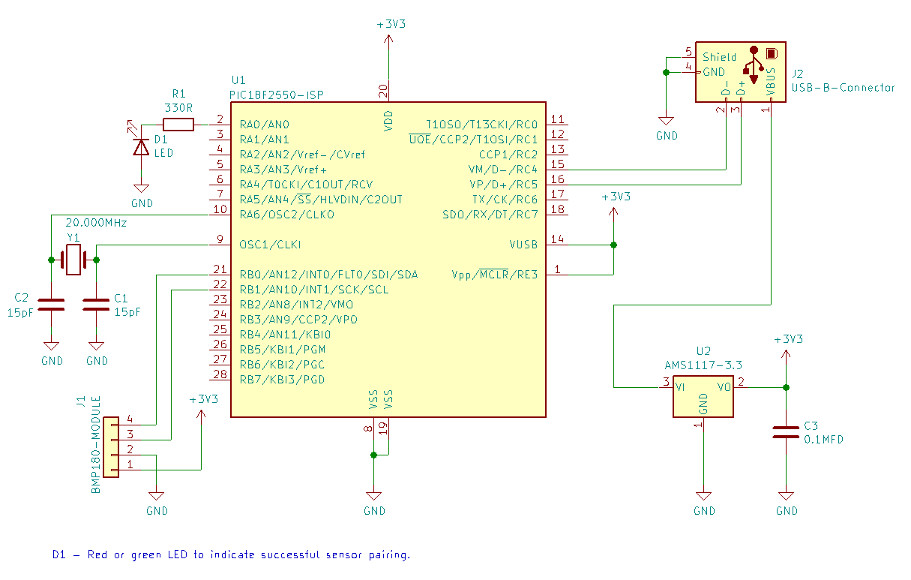Click the Vpp/MCLR/RE3 pin label

coord(495,274)
